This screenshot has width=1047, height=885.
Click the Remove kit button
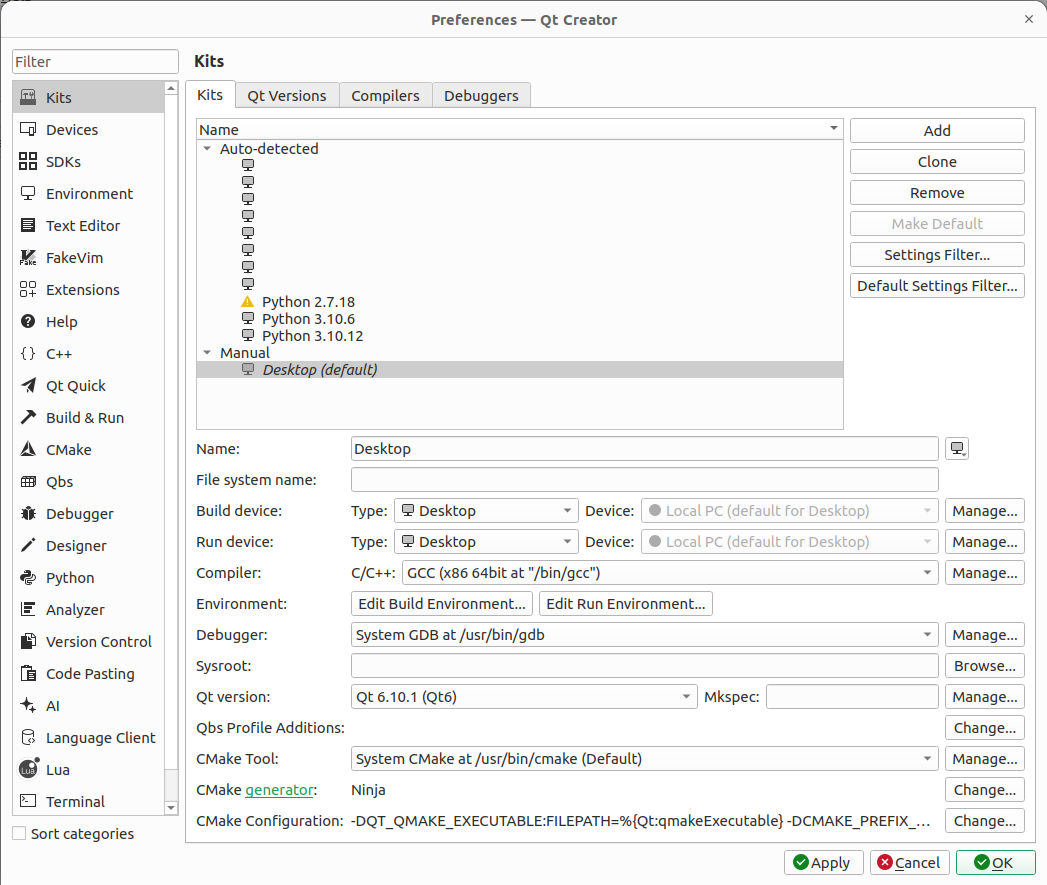coord(937,193)
